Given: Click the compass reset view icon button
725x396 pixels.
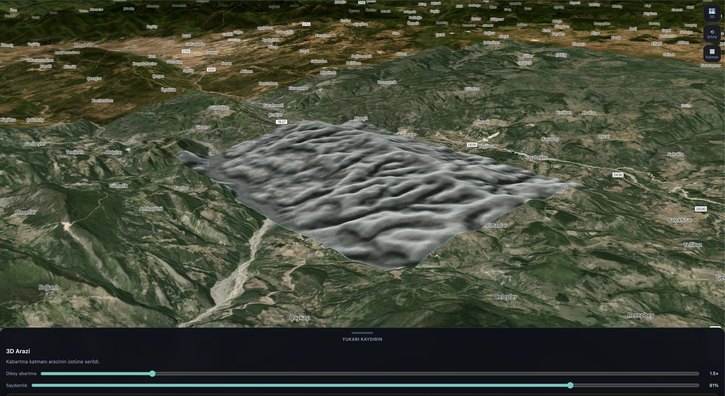Looking at the screenshot, I should (712, 34).
